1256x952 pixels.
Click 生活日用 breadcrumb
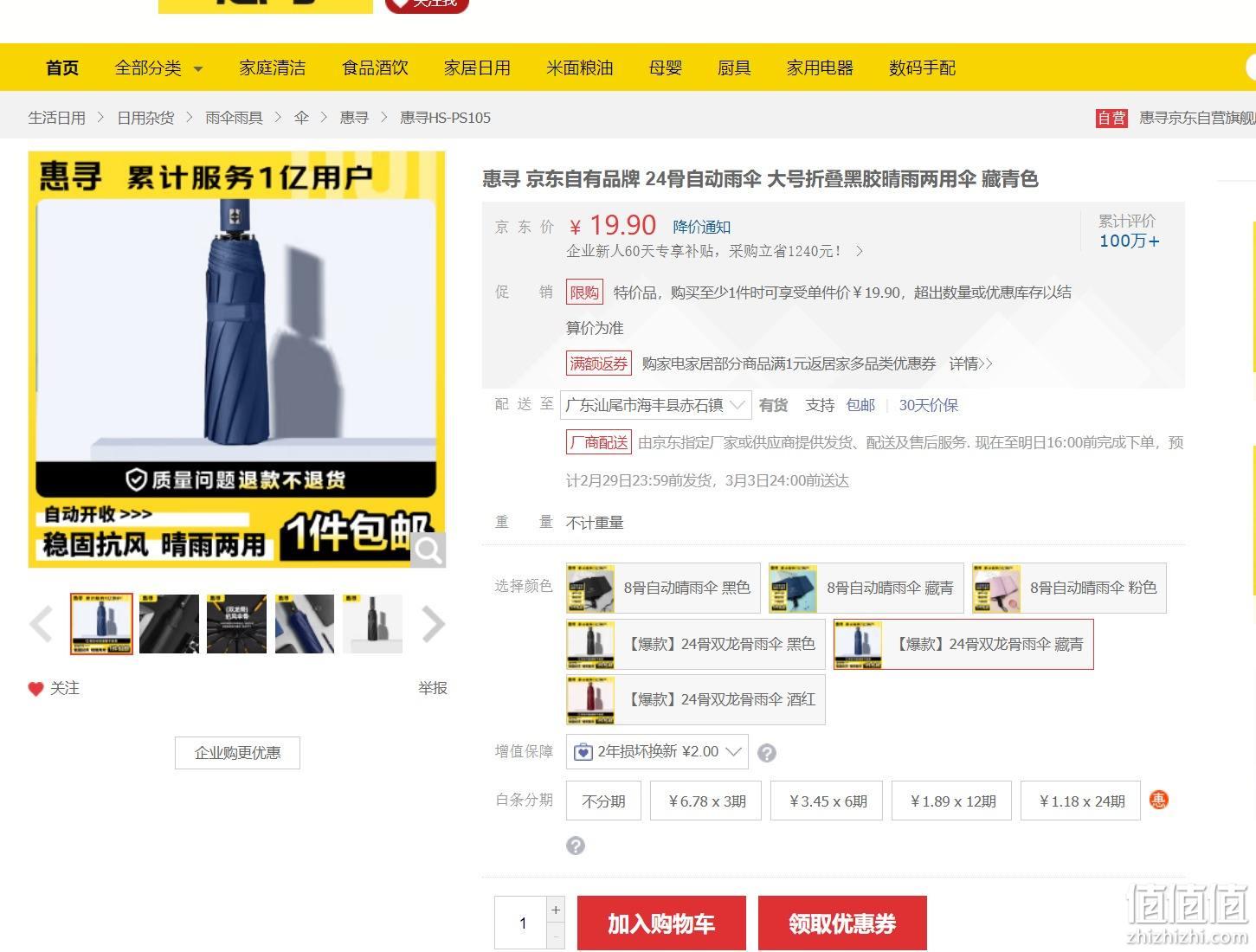(56, 118)
